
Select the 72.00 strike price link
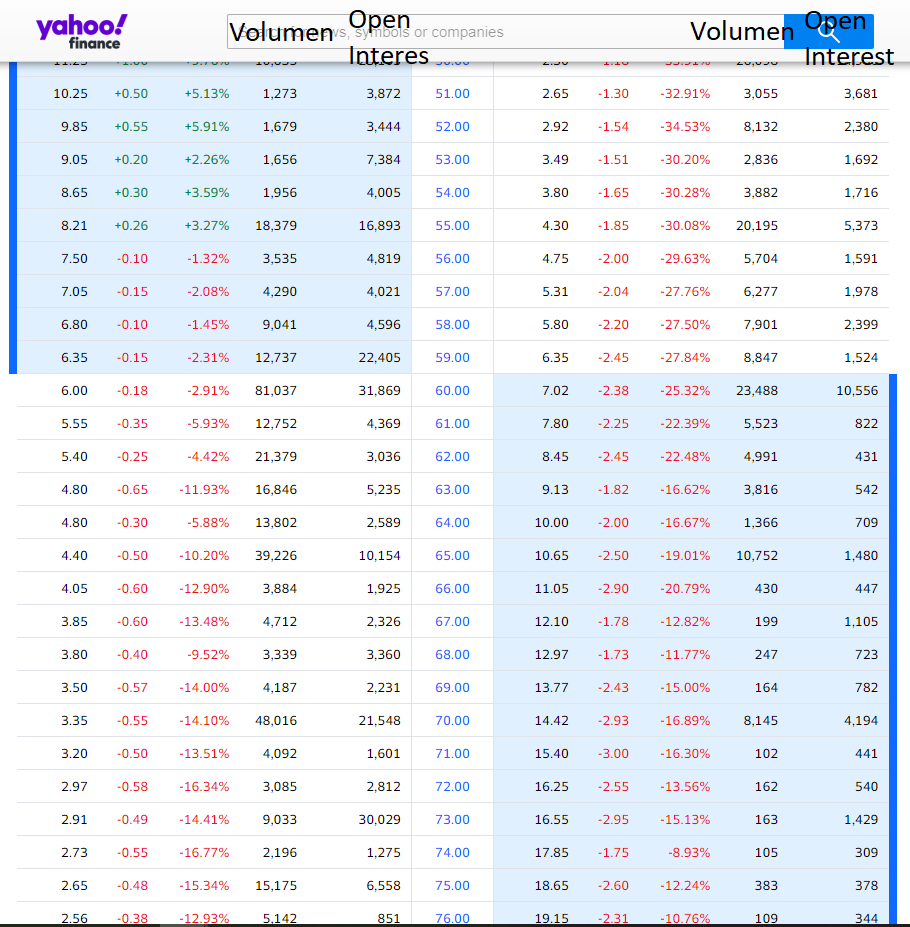[452, 786]
